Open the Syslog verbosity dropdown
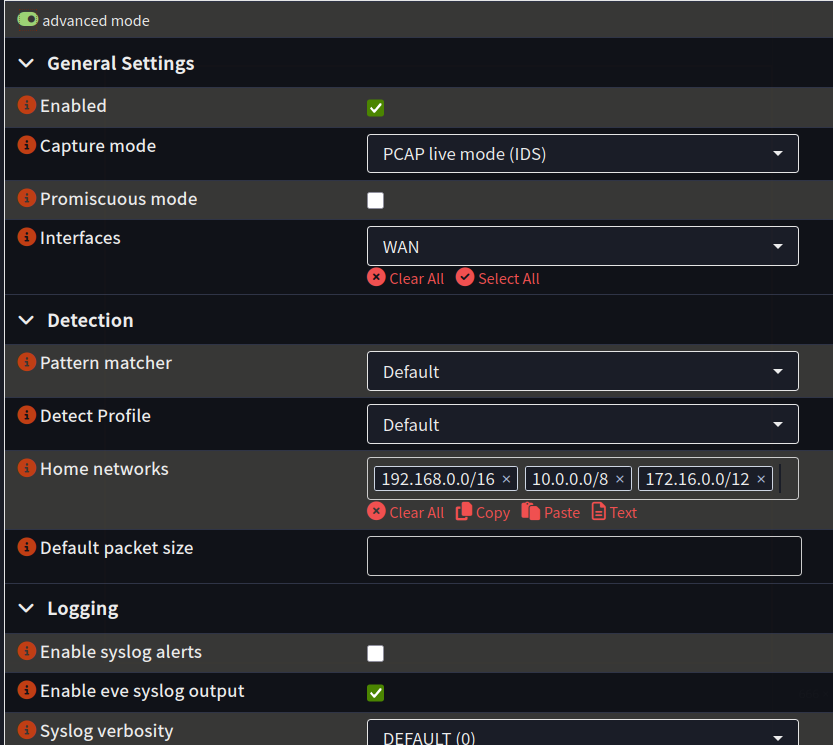The image size is (833, 745). pos(582,733)
